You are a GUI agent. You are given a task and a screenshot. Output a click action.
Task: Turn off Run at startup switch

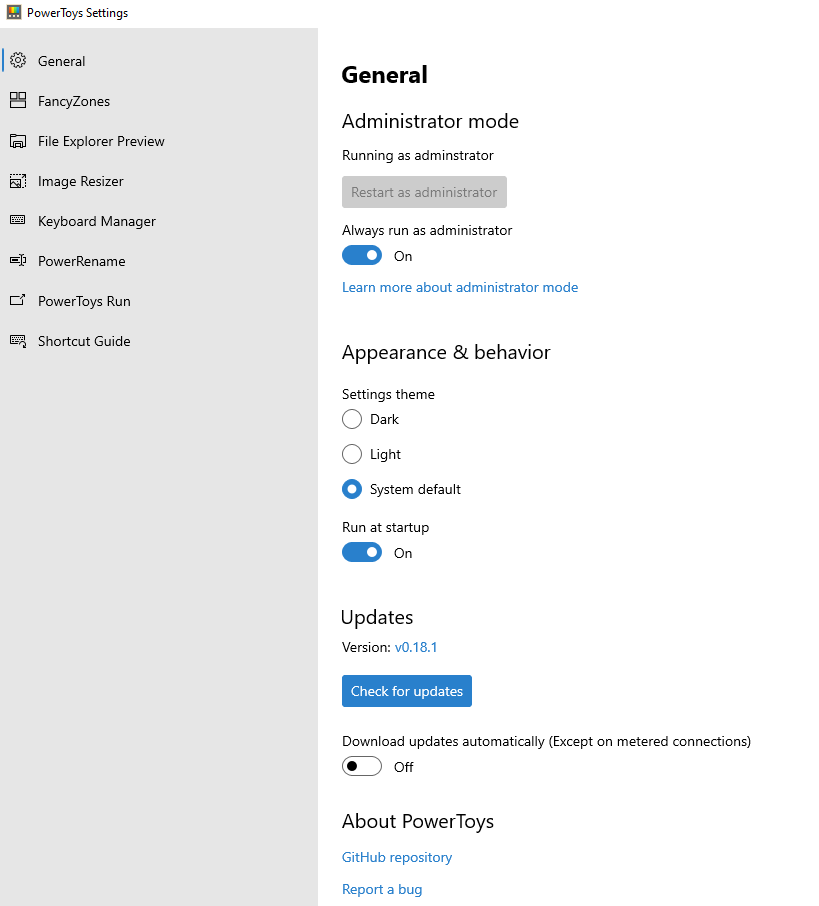(x=362, y=552)
